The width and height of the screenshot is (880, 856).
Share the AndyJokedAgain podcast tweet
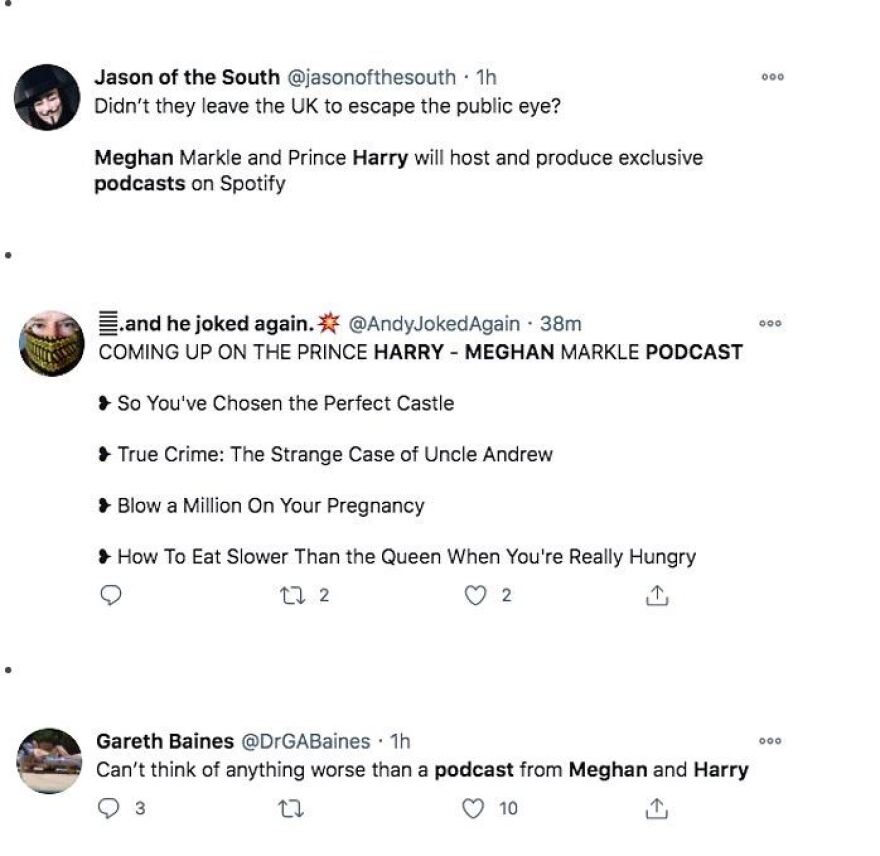(x=656, y=596)
